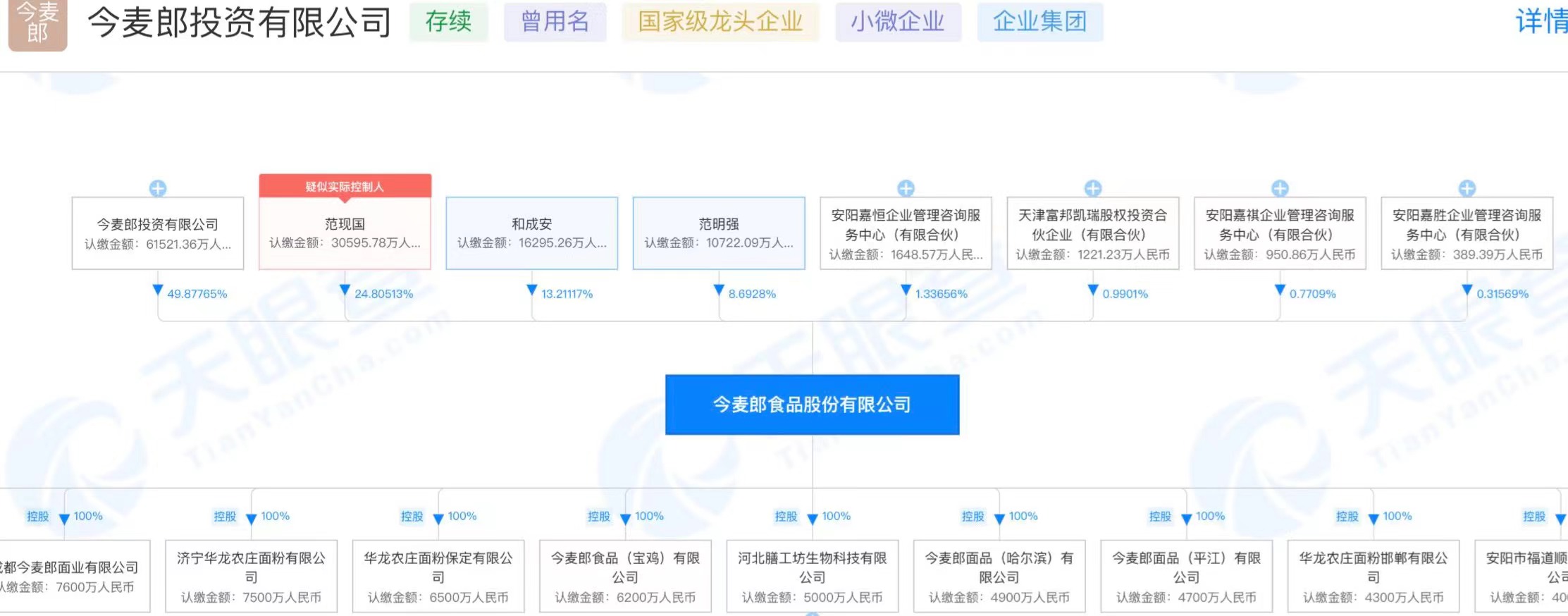The image size is (1568, 616).
Task: Click the 小微企业 tag
Action: tap(898, 22)
